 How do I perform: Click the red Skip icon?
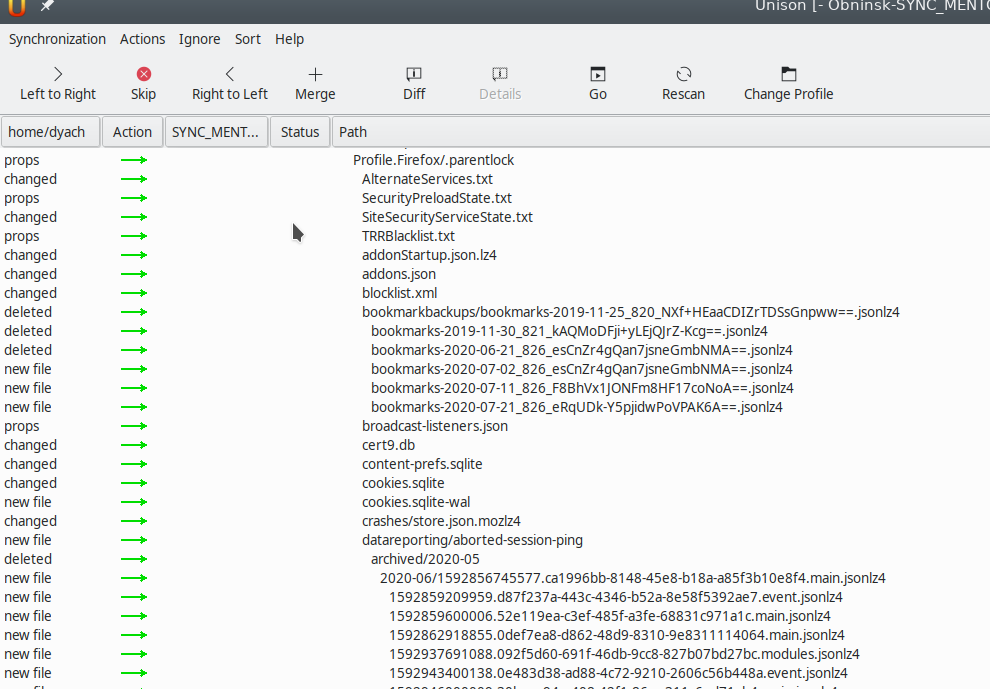pos(144,74)
